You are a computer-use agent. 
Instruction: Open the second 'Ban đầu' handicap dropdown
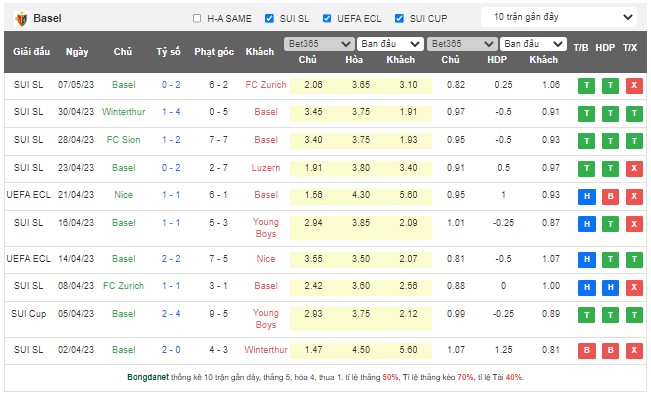coord(534,44)
